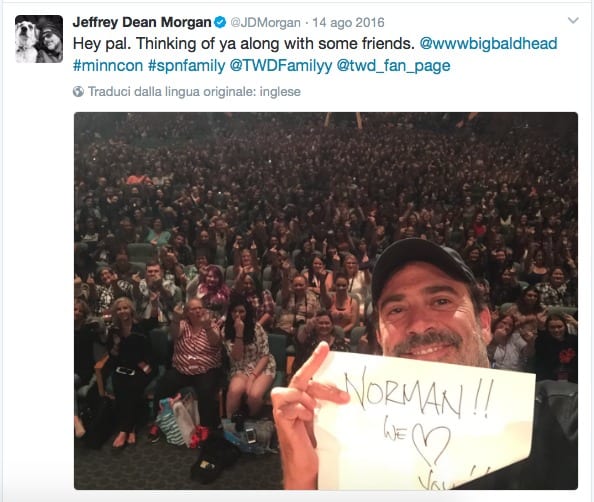594x502 pixels.
Task: Click the globe translate icon
Action: [x=78, y=91]
